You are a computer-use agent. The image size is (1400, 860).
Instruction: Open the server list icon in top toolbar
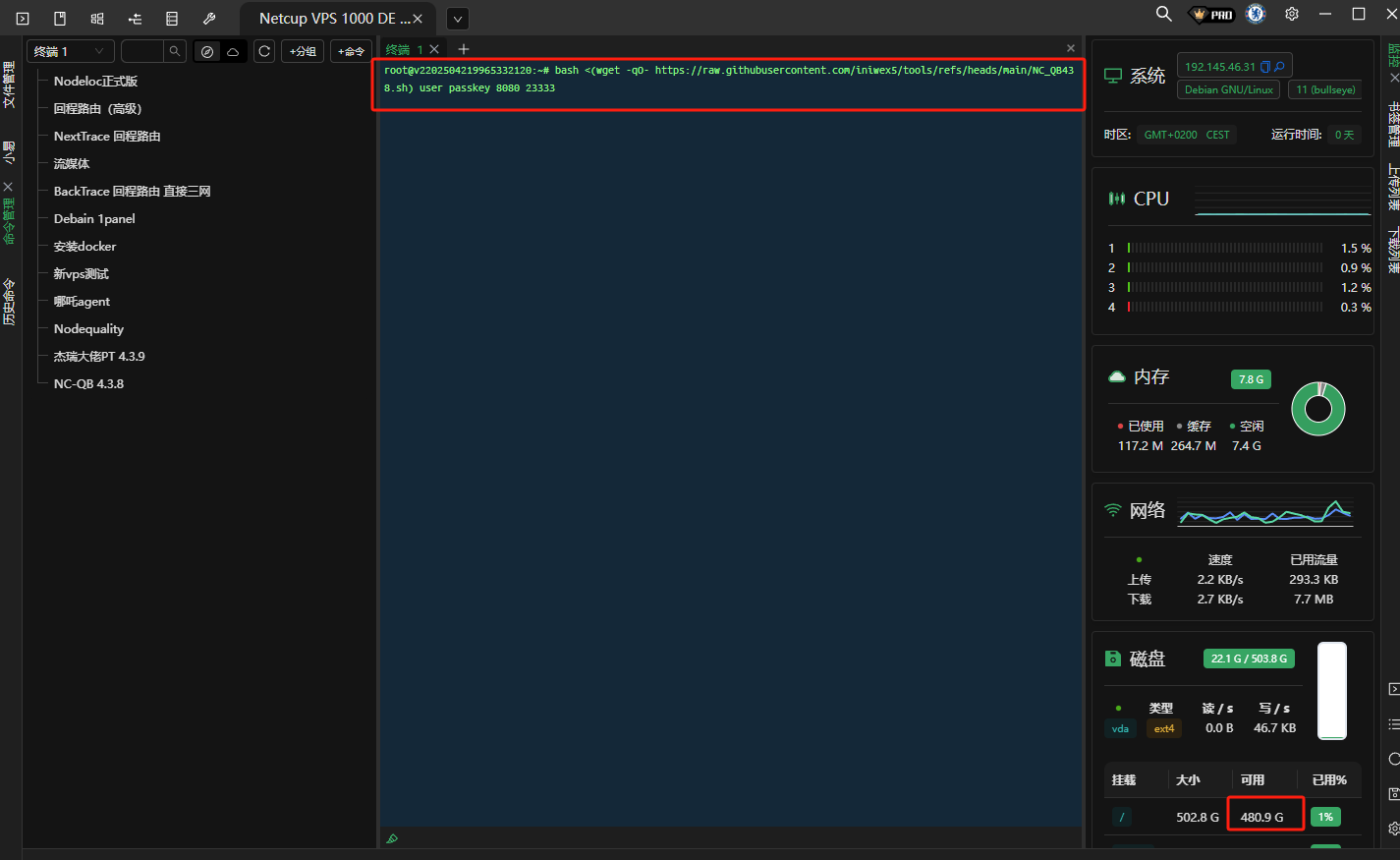pyautogui.click(x=172, y=19)
